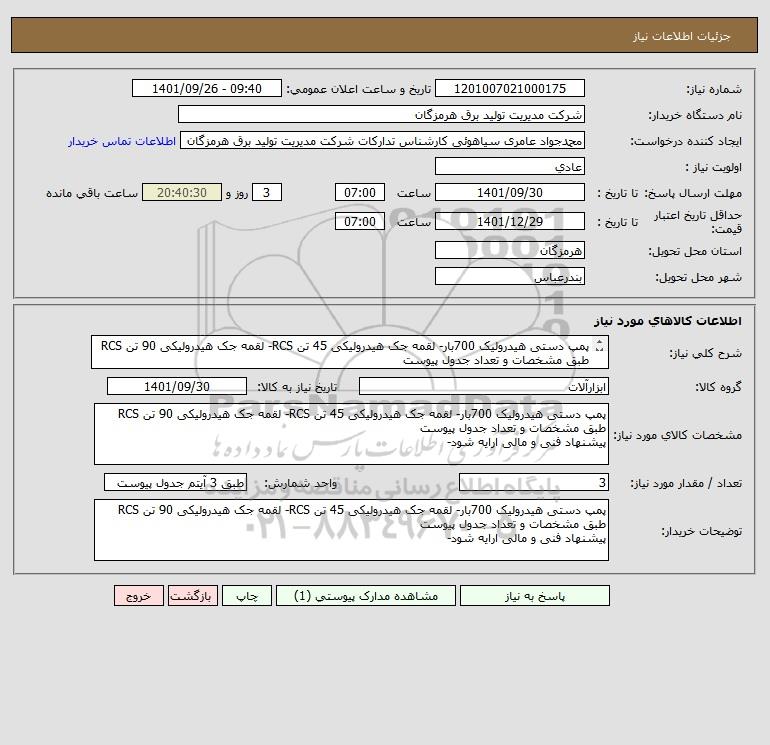The width and height of the screenshot is (770, 745).
Task: Click the جزئیات اطلاعات نیاز header title
Action: click(682, 36)
